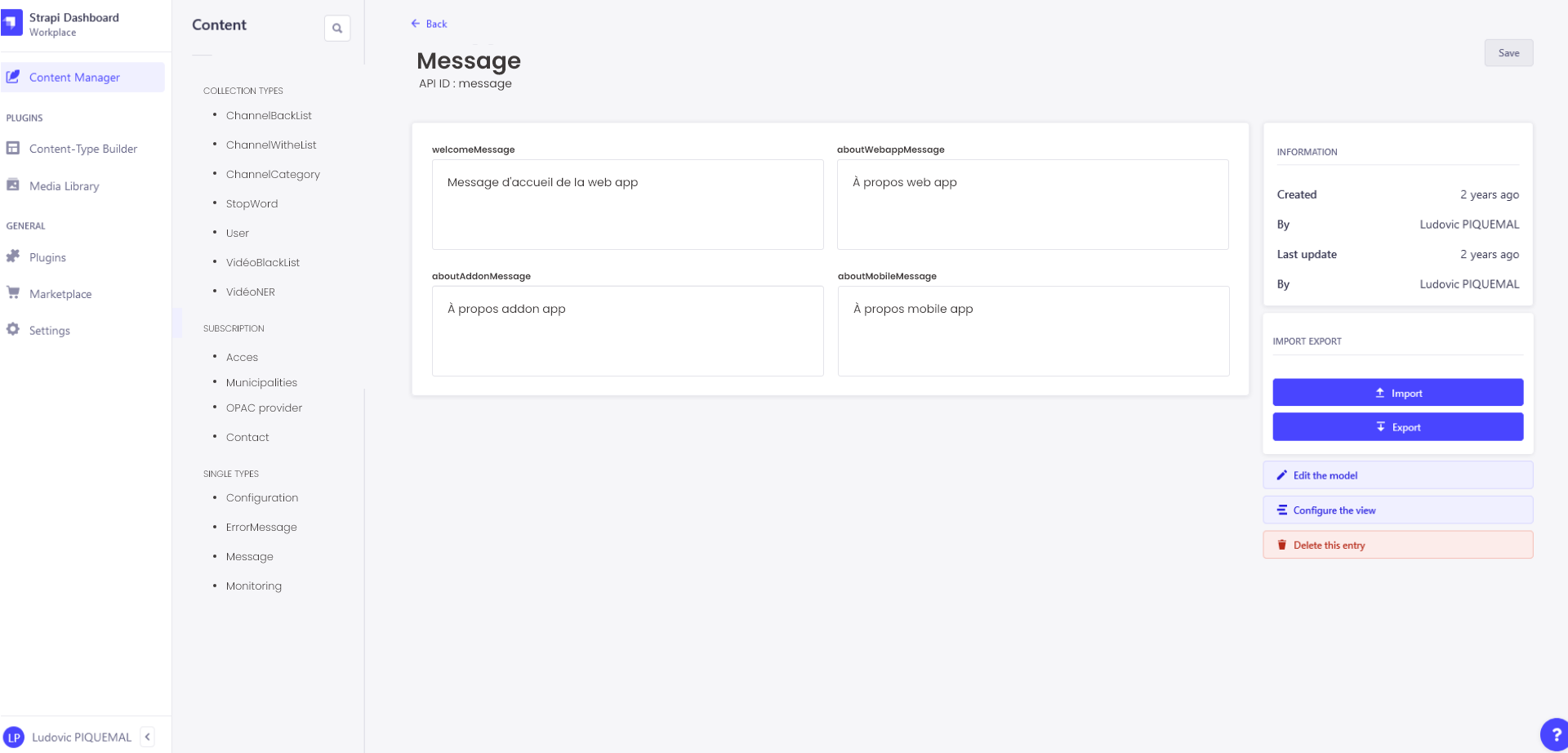Open the Marketplace cart icon
Image resolution: width=1568 pixels, height=753 pixels.
coord(13,292)
